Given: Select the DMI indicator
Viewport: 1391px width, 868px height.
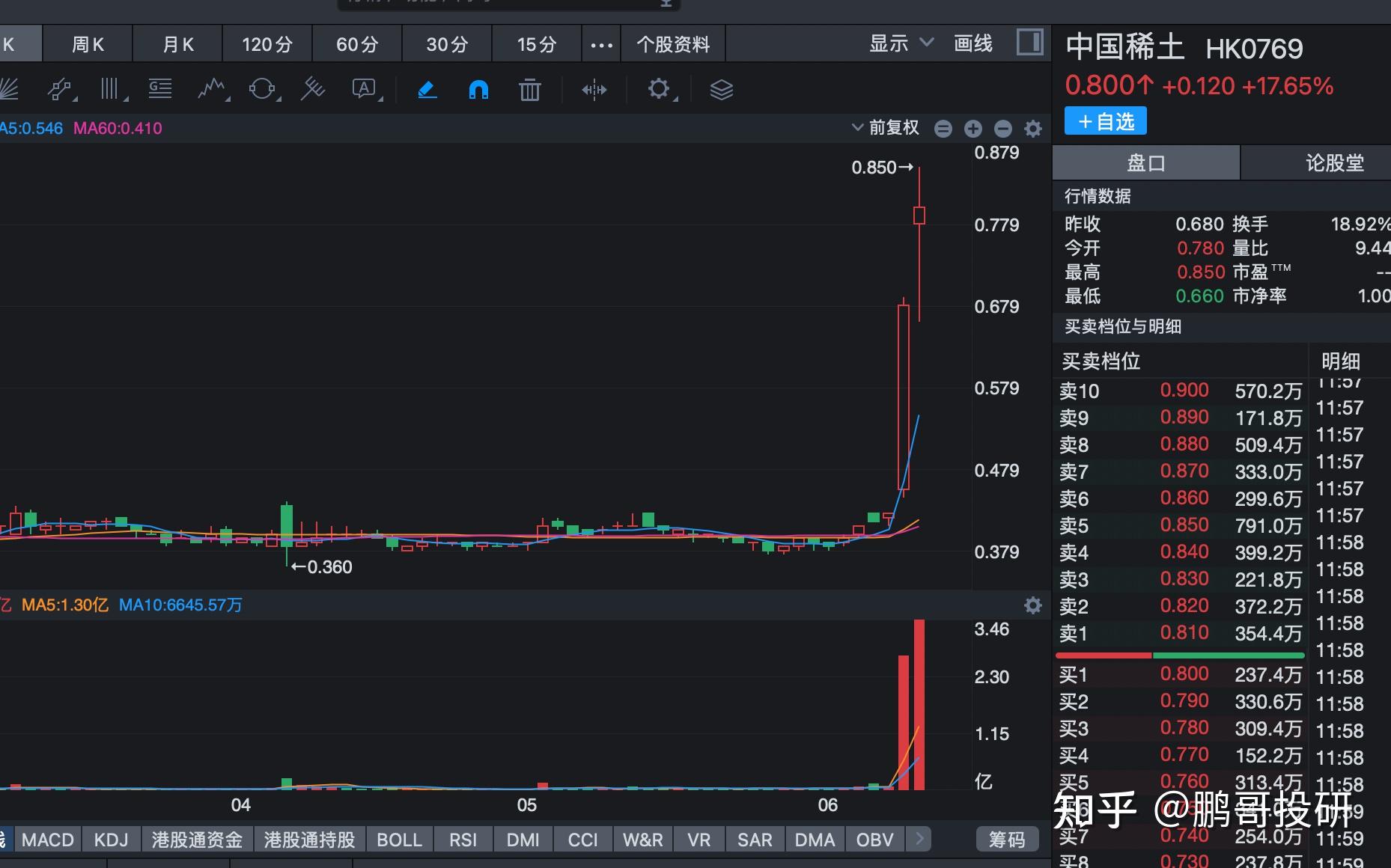Looking at the screenshot, I should tap(523, 840).
